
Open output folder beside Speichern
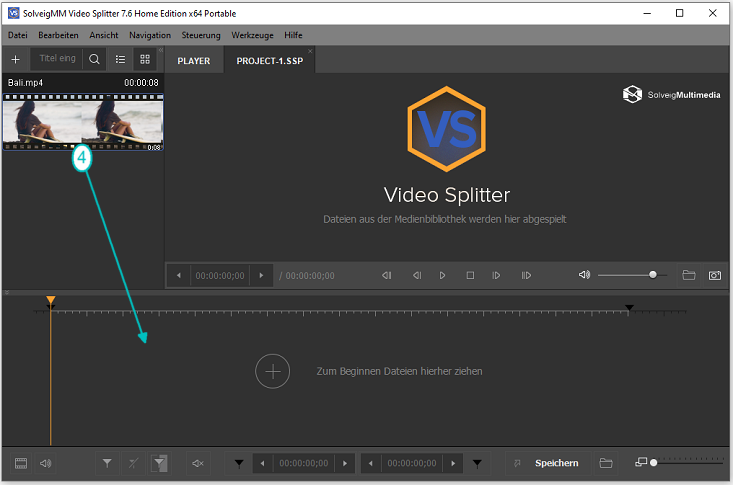606,463
